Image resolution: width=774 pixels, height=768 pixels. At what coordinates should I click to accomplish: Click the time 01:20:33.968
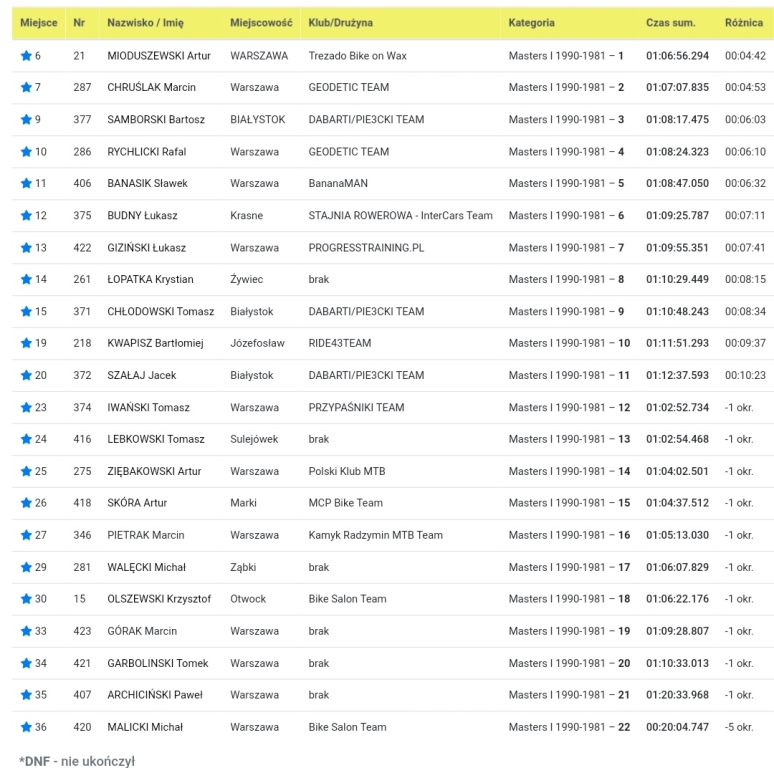677,695
